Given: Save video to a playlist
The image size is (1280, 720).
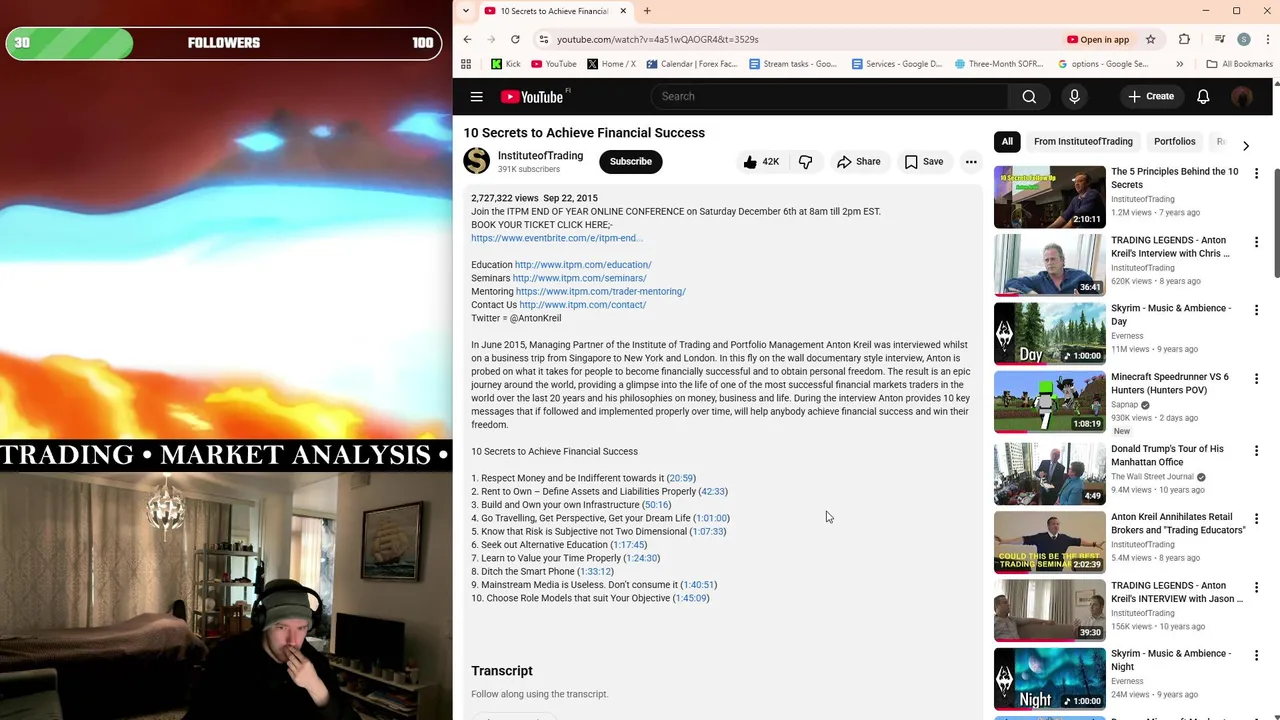Looking at the screenshot, I should tap(924, 162).
